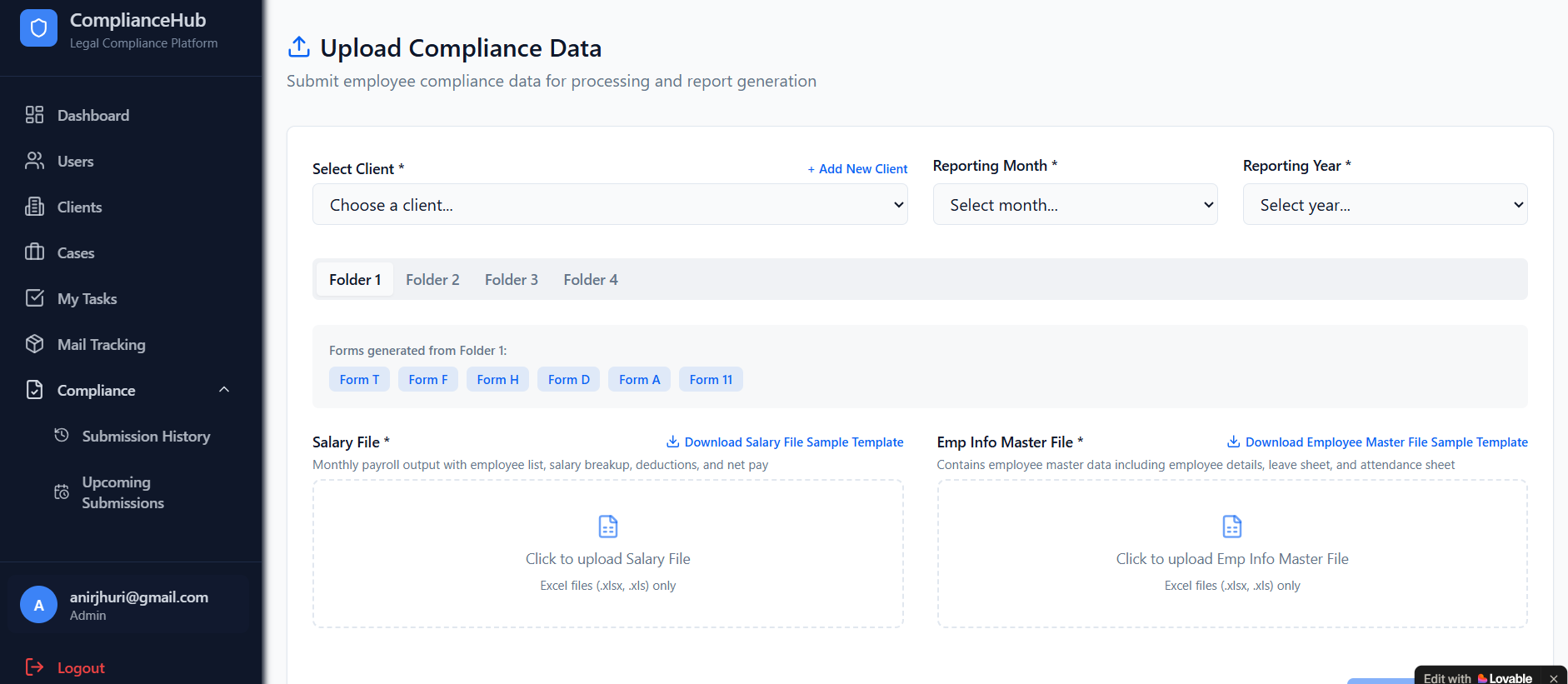This screenshot has height=684, width=1568.
Task: Select the Form 11 tag
Action: pyautogui.click(x=711, y=379)
